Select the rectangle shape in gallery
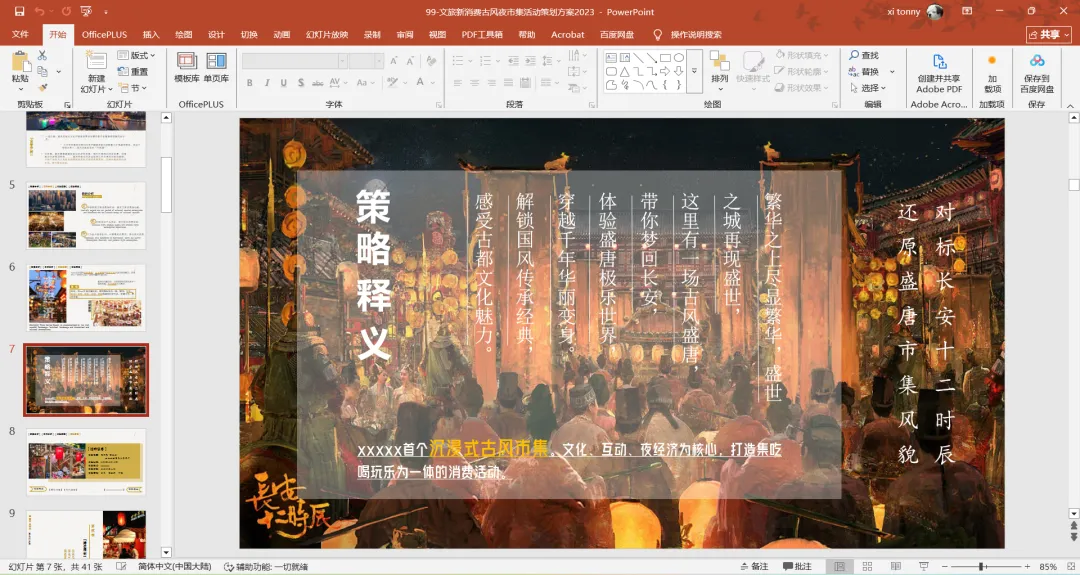 [665, 58]
